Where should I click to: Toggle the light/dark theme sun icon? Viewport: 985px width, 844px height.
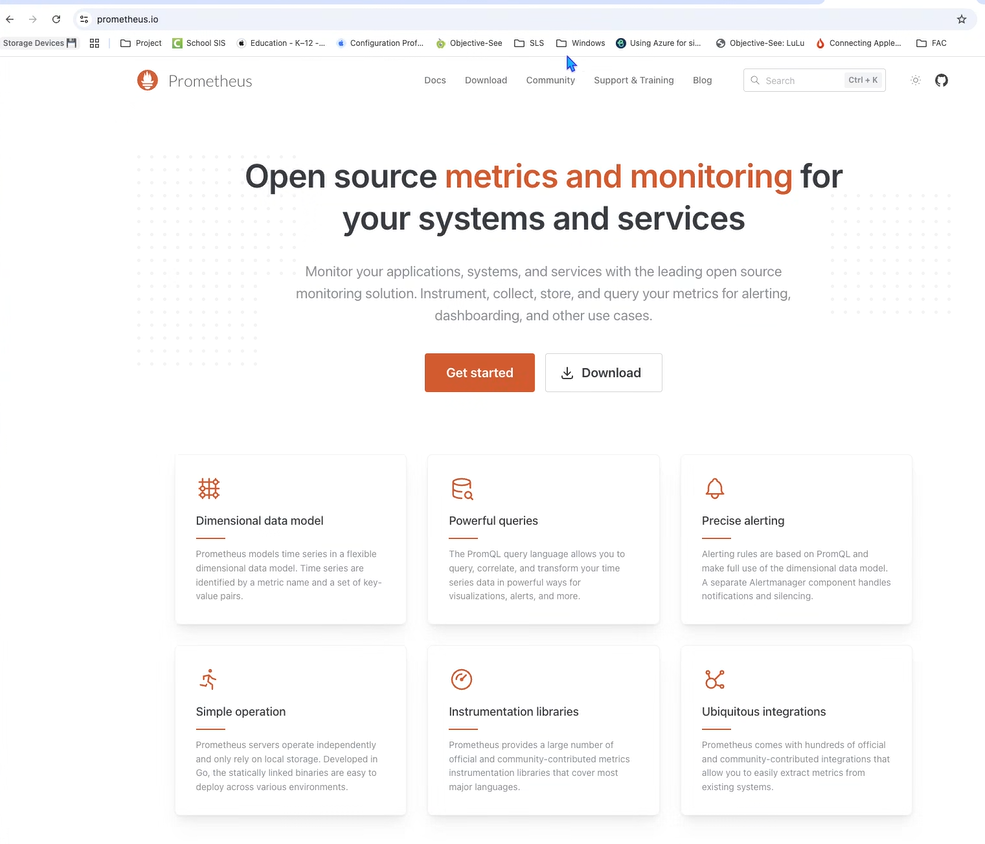(915, 80)
